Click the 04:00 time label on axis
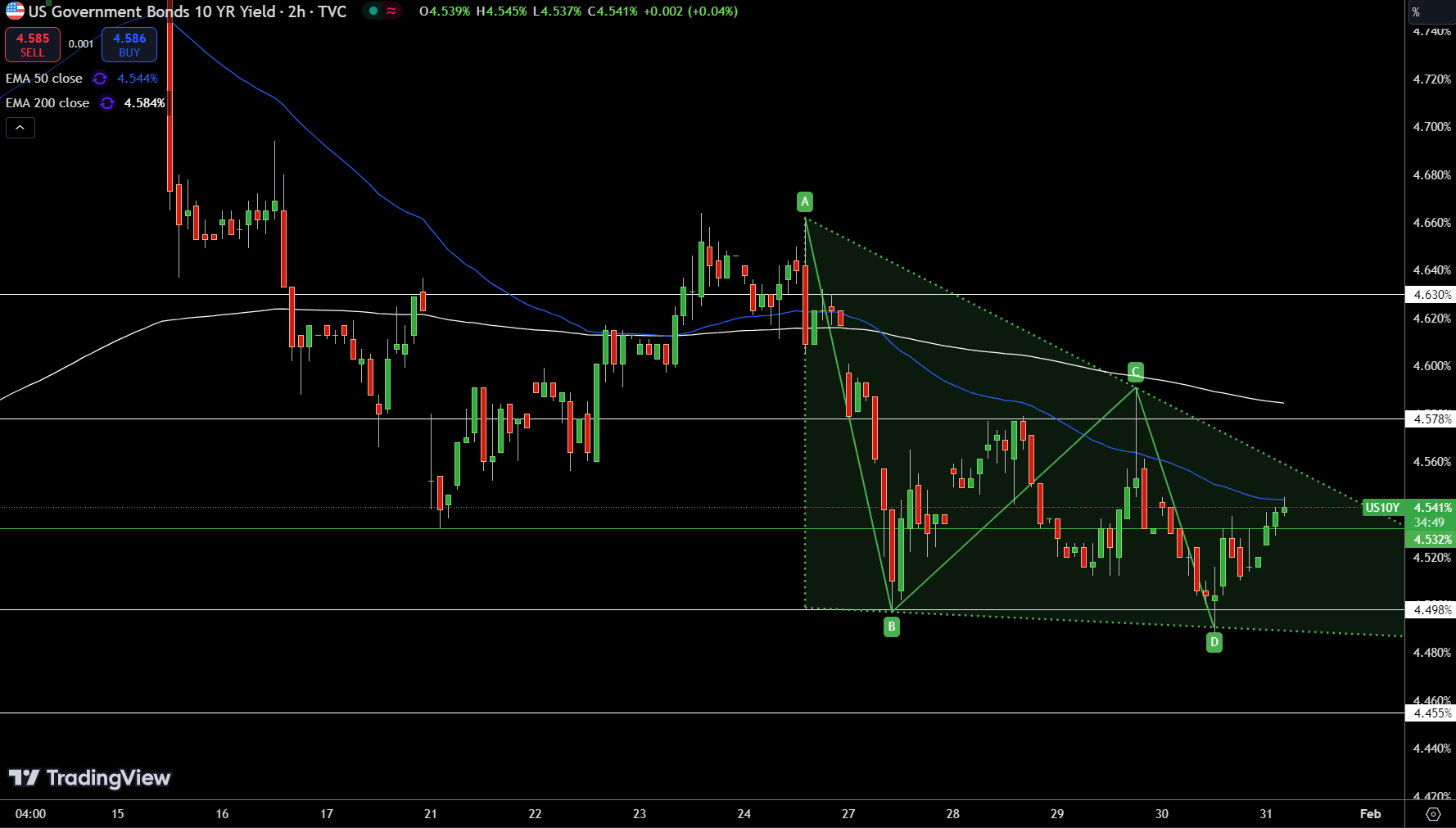Image resolution: width=1456 pixels, height=828 pixels. 31,814
